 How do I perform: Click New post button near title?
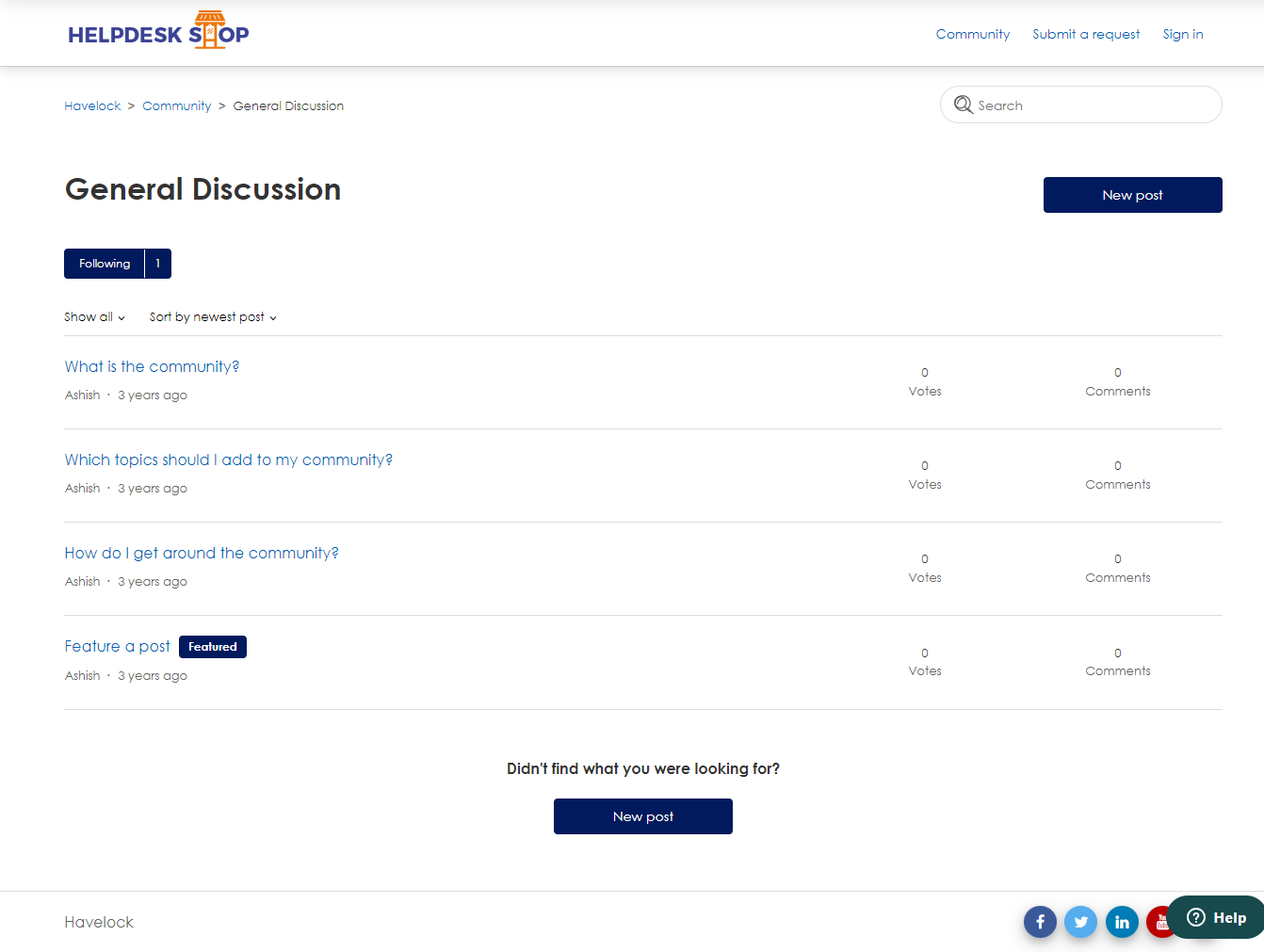[x=1132, y=195]
